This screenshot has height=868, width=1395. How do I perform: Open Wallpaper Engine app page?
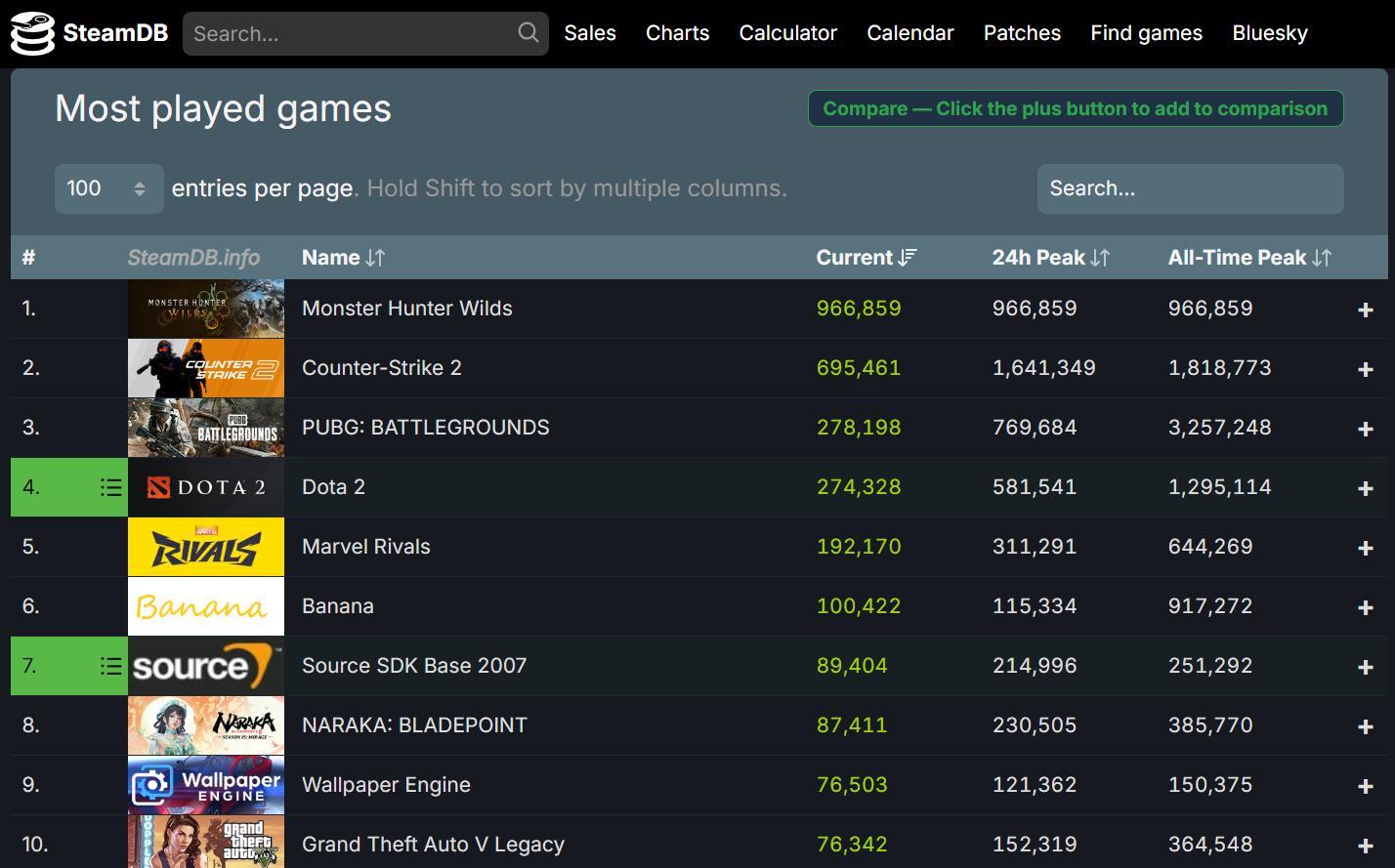pyautogui.click(x=386, y=785)
